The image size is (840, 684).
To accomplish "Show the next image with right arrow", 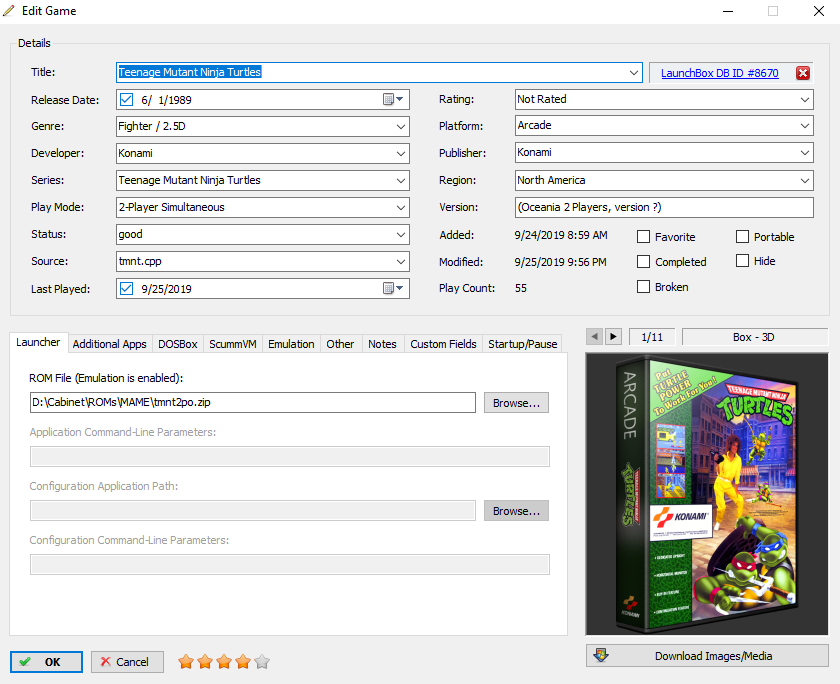I will 613,336.
